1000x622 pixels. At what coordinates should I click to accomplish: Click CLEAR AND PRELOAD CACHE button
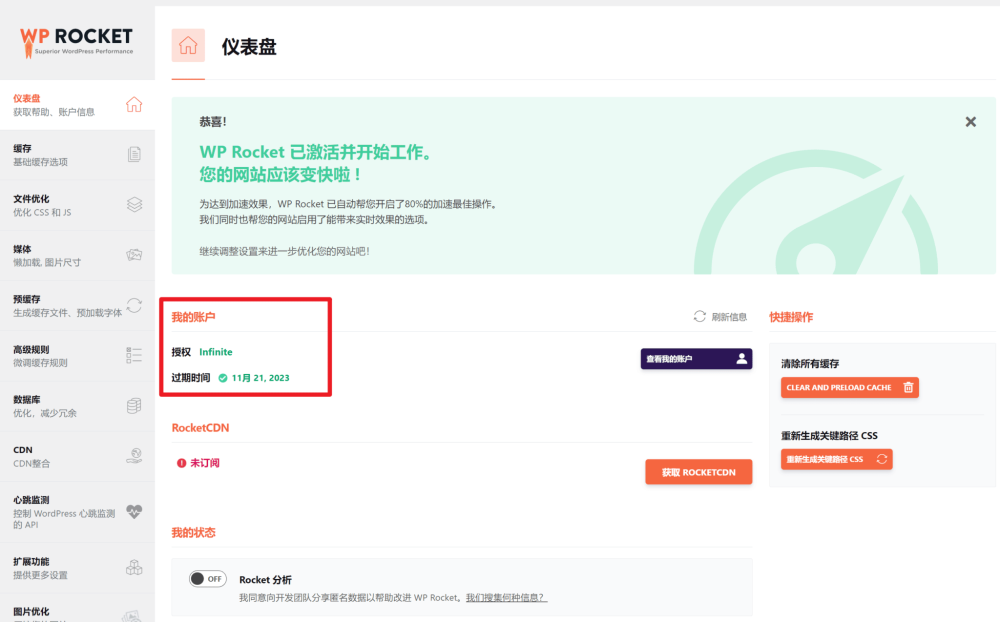[849, 387]
